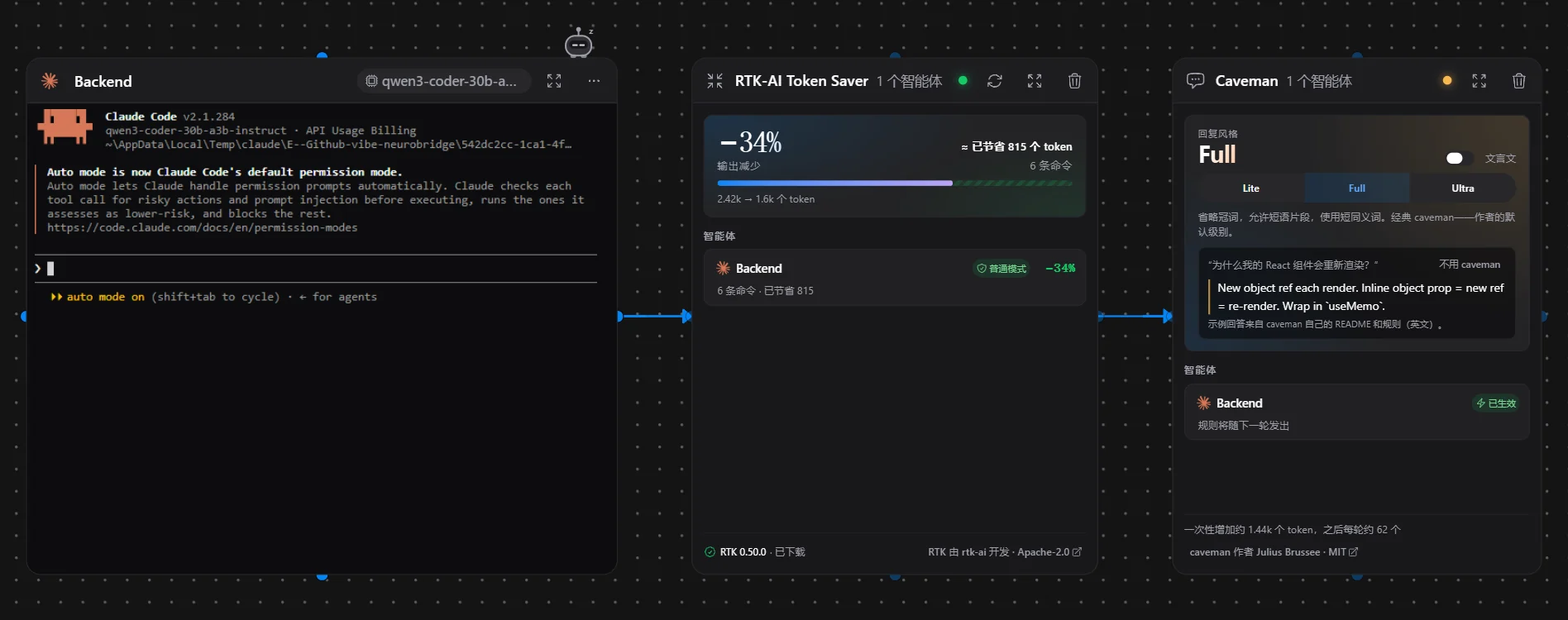Expand the Caveman panel to fullscreen
The height and width of the screenshot is (620, 1568).
tap(1480, 81)
